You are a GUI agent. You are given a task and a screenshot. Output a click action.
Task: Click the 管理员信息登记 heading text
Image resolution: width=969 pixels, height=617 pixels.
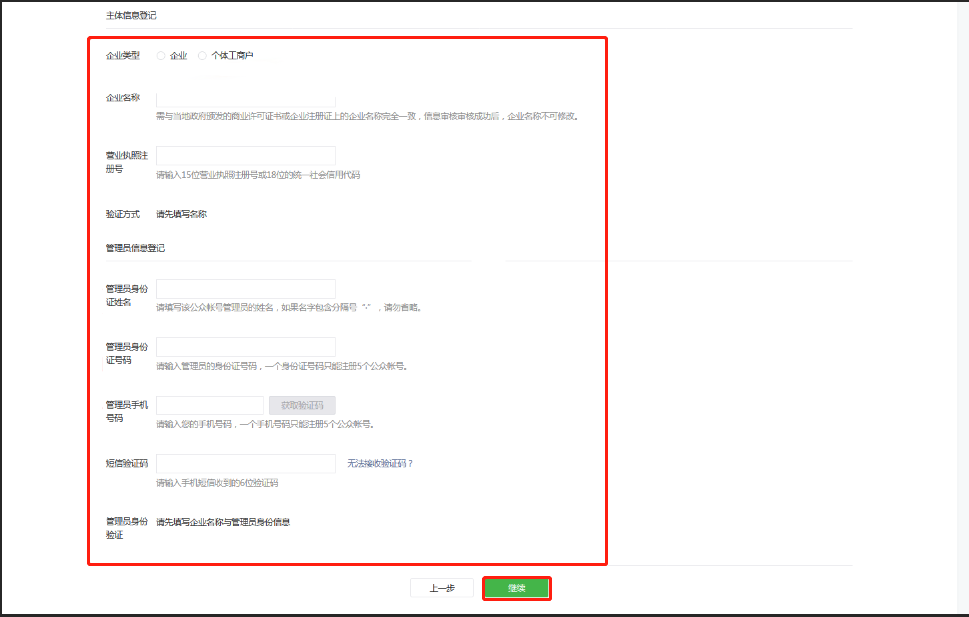tap(135, 248)
